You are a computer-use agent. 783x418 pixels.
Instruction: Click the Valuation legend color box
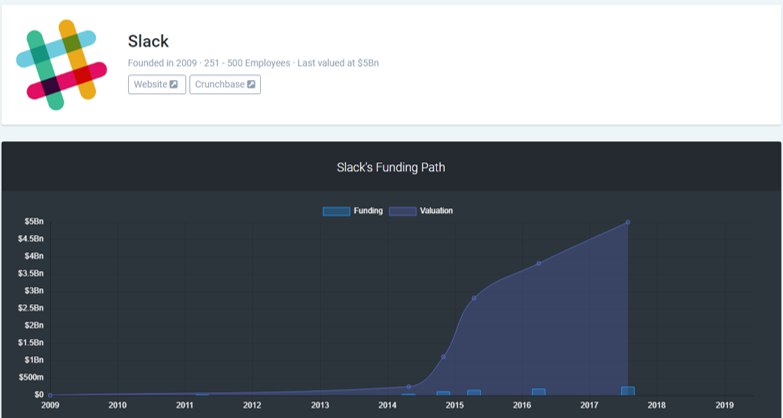point(402,211)
